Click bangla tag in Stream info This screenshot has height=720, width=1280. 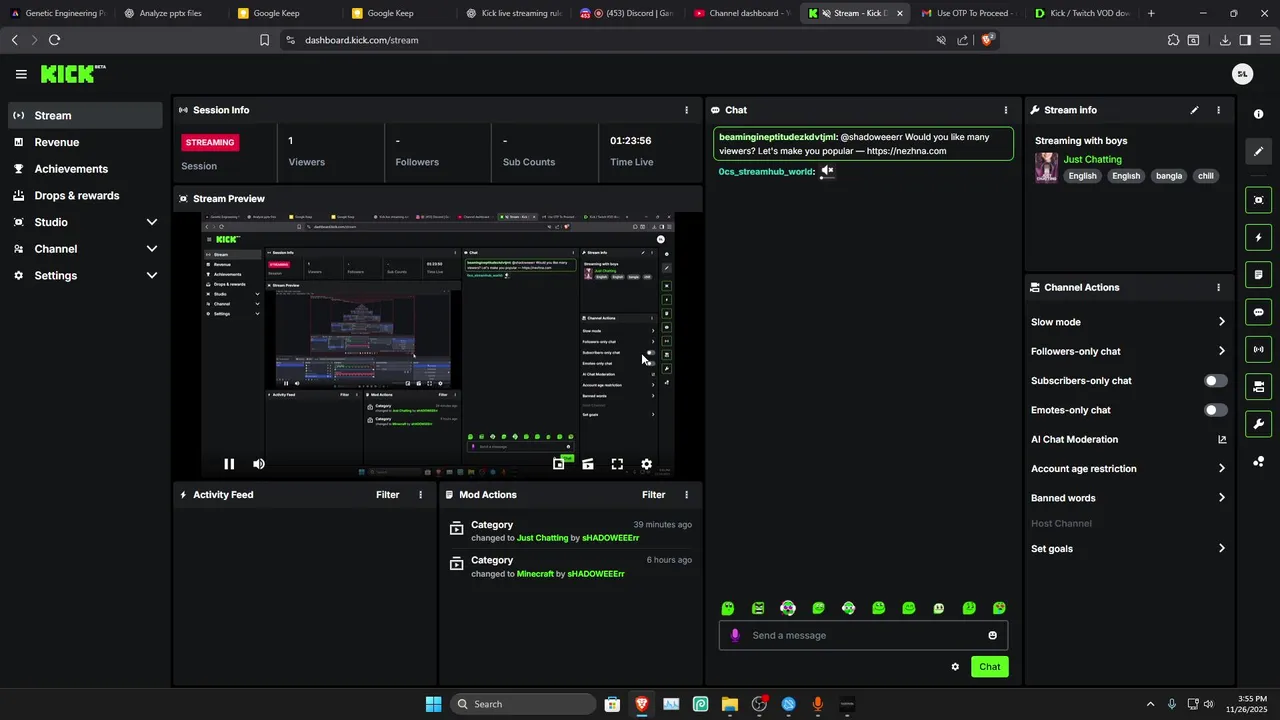click(1169, 176)
